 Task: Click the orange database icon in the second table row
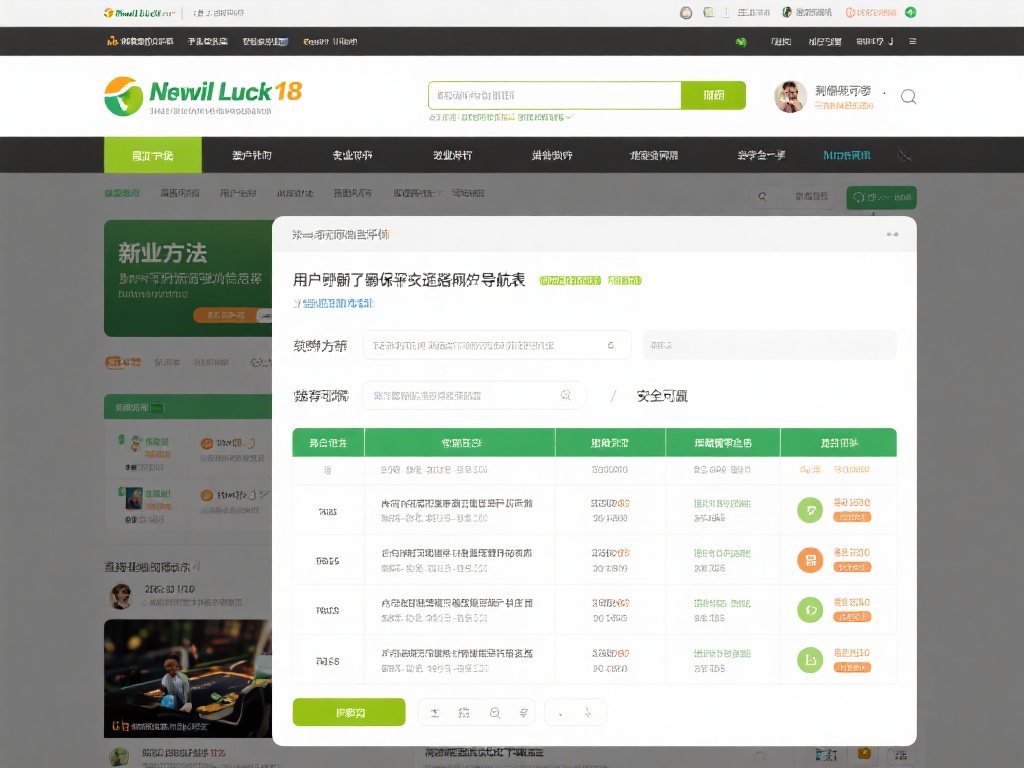click(810, 560)
